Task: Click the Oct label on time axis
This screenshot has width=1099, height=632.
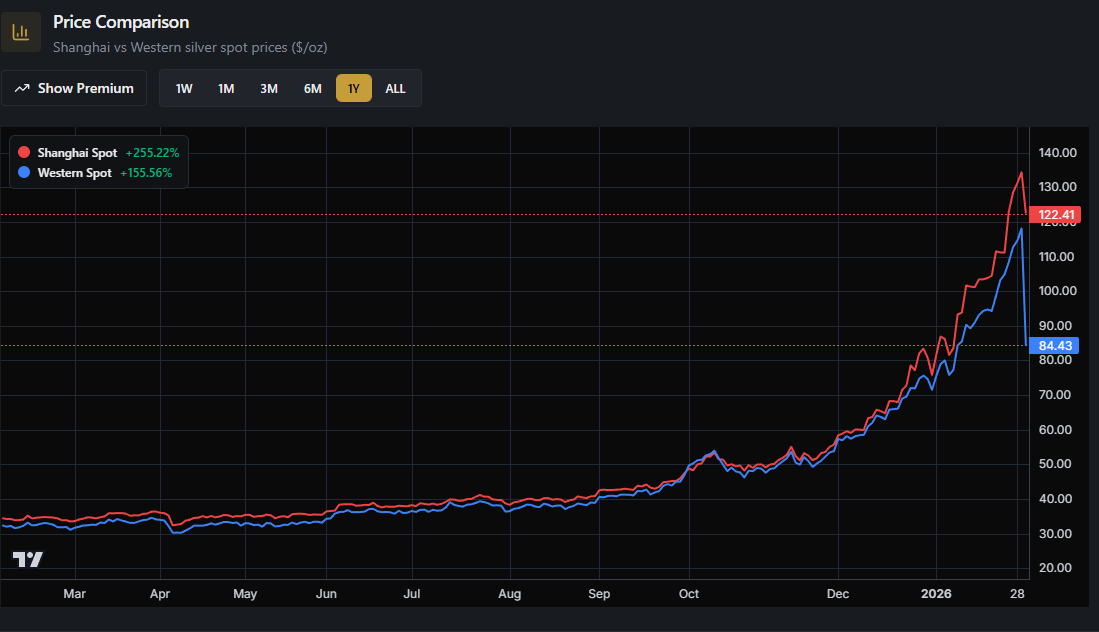Action: click(688, 594)
